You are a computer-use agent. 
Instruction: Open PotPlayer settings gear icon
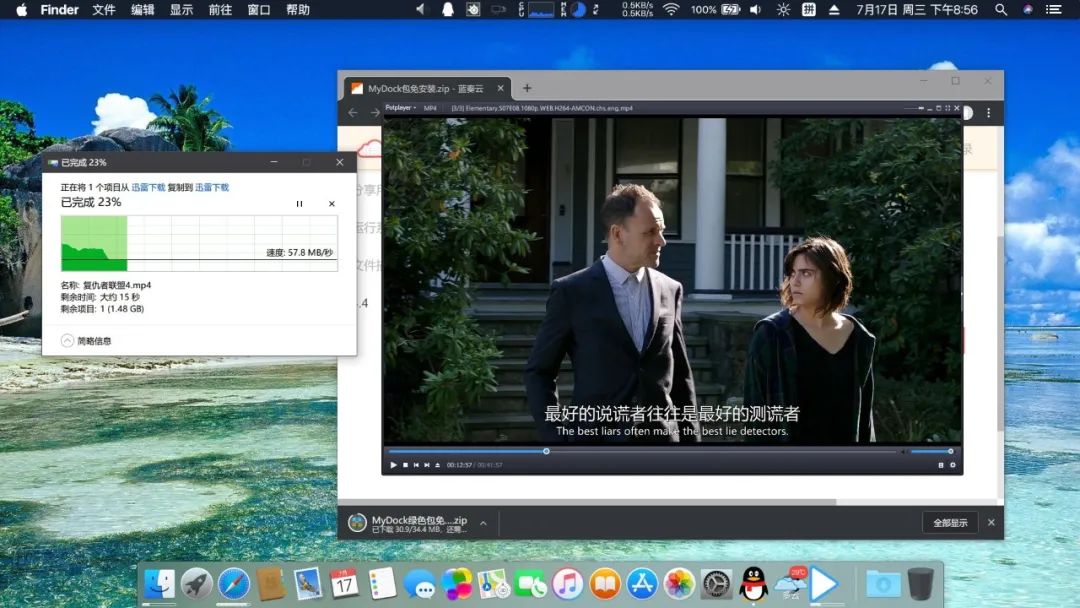pos(953,465)
